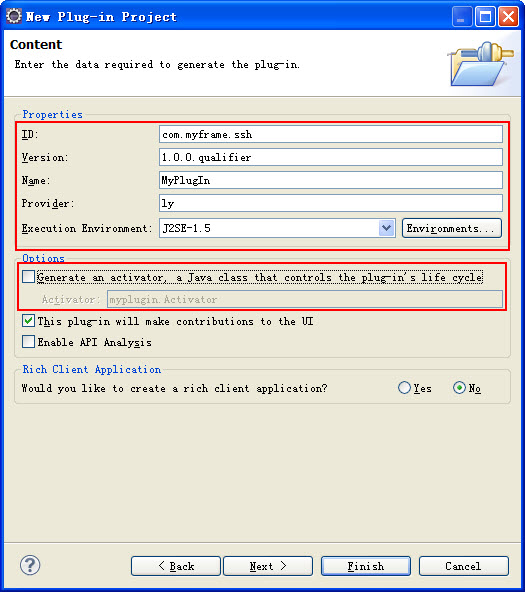525x592 pixels.
Task: Click the help question mark icon
Action: point(30,565)
